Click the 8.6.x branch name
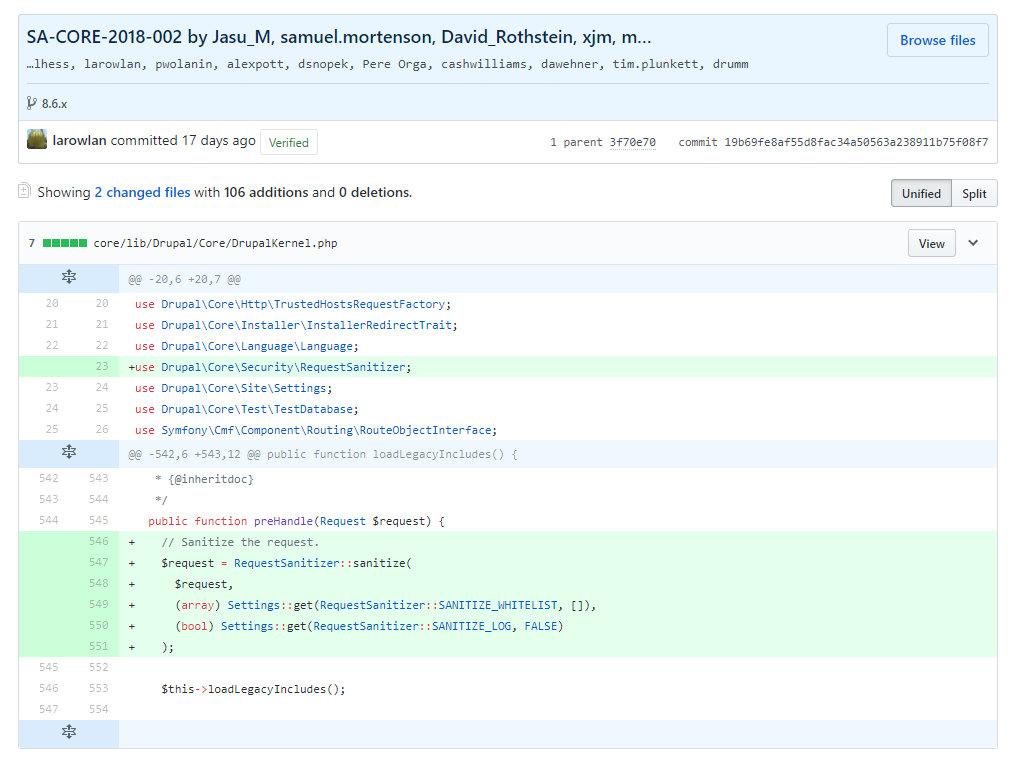This screenshot has width=1015, height=757. tap(55, 103)
